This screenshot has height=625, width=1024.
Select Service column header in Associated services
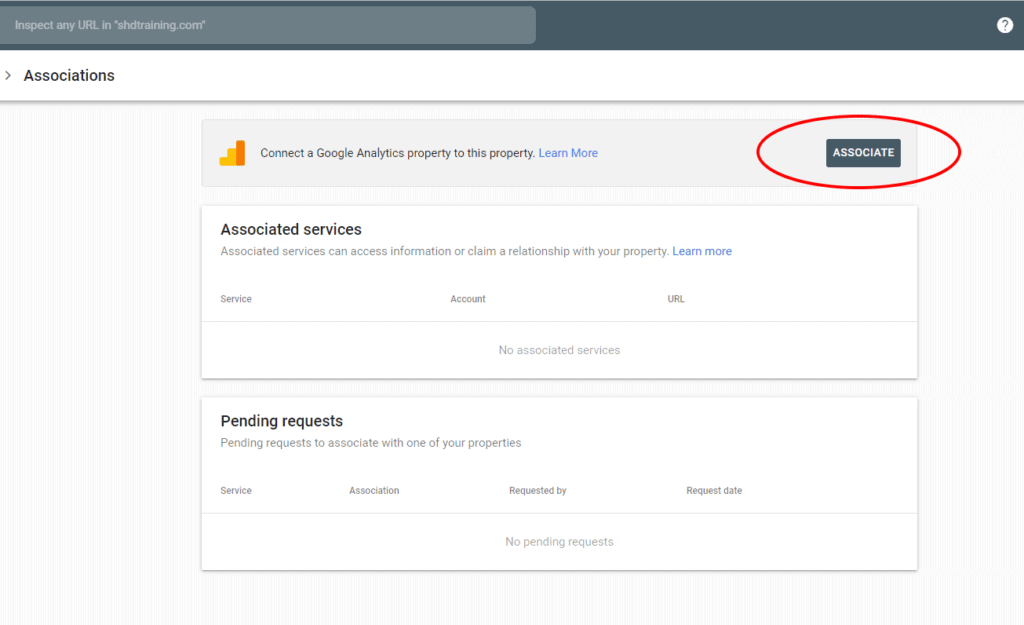click(236, 299)
